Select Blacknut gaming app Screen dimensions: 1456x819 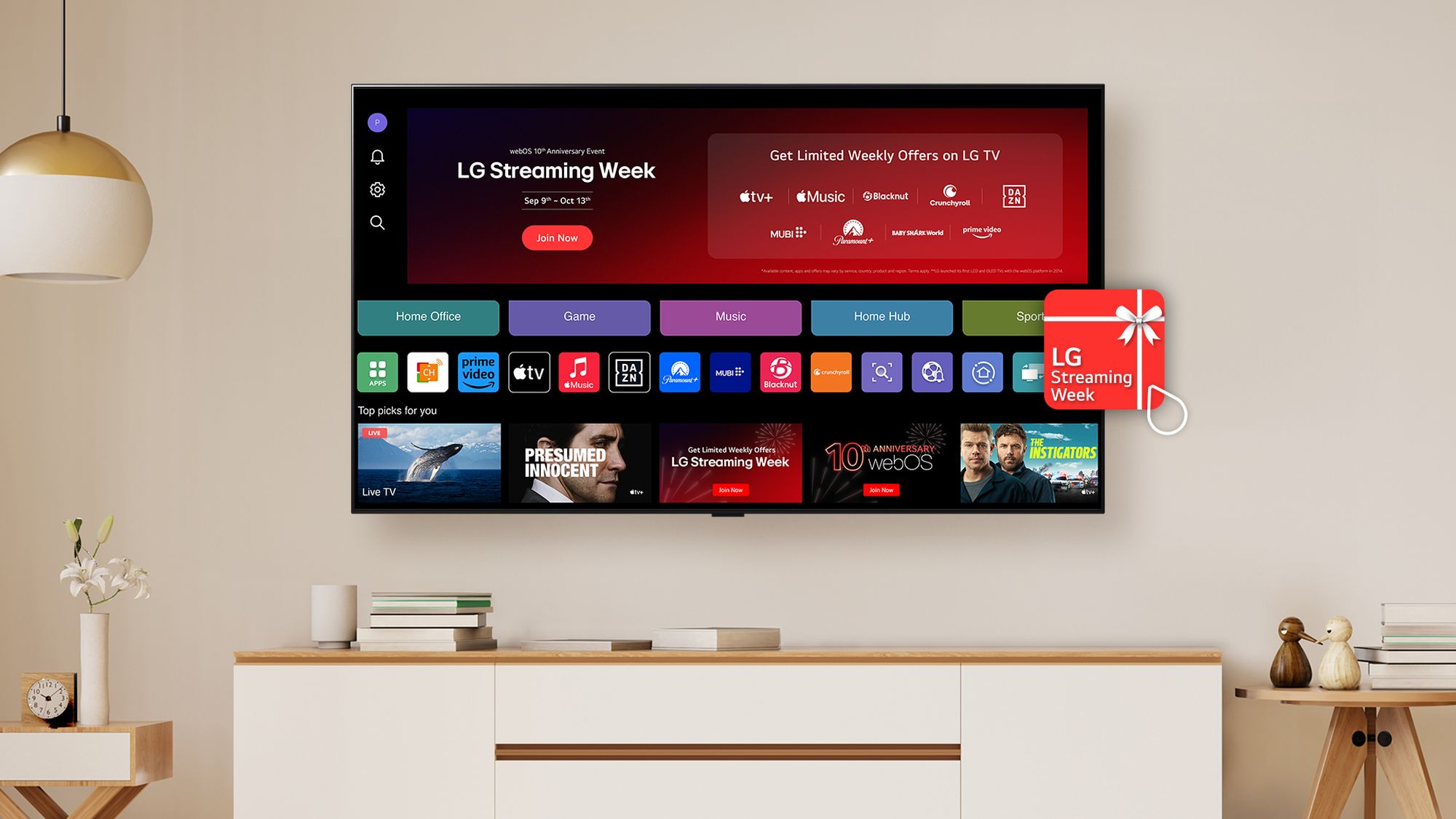click(780, 371)
